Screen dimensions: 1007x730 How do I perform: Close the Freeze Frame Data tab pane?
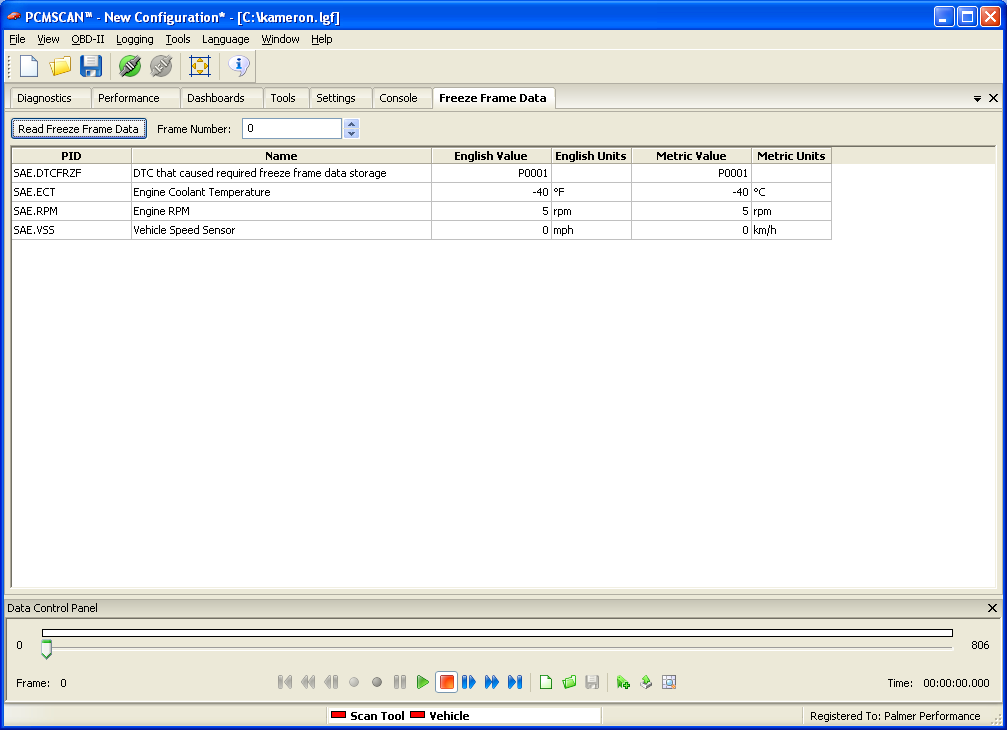point(993,98)
